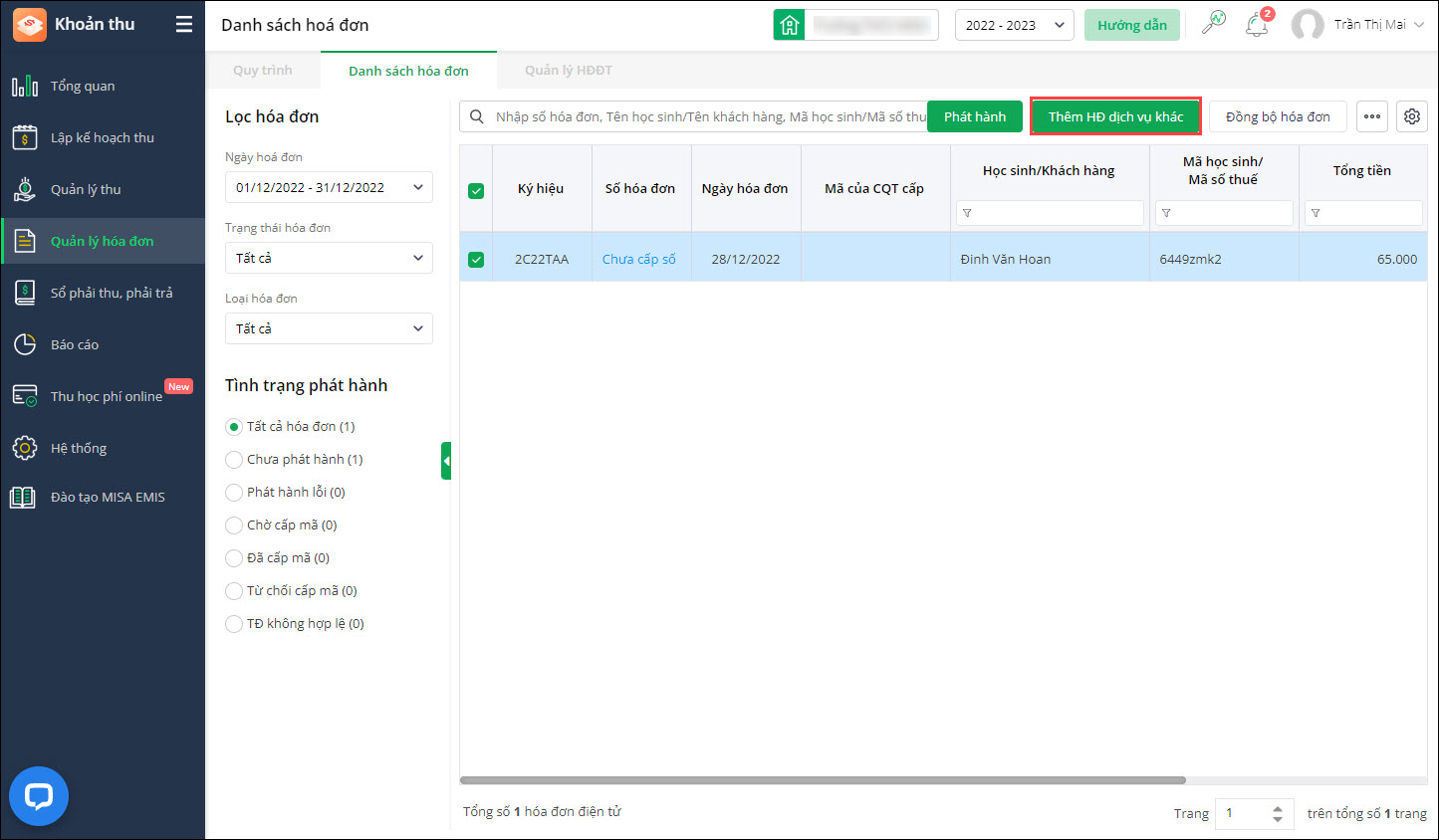
Task: Click filter icon under Học sinh/Khách hàng
Action: 967,213
